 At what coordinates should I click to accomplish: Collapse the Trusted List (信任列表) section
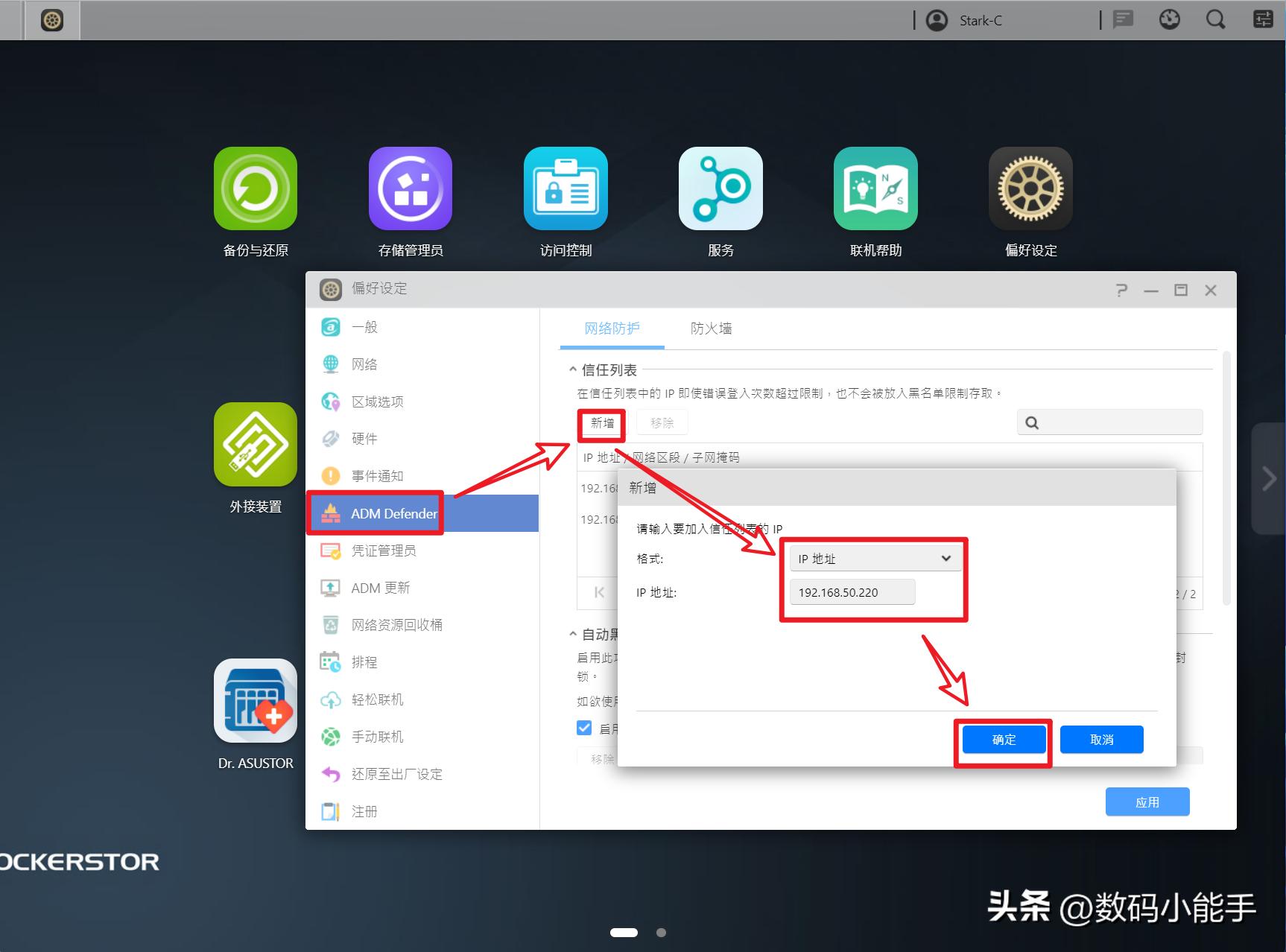point(572,369)
